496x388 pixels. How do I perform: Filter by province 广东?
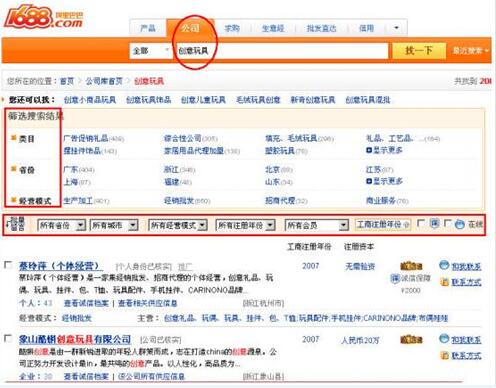(71, 170)
